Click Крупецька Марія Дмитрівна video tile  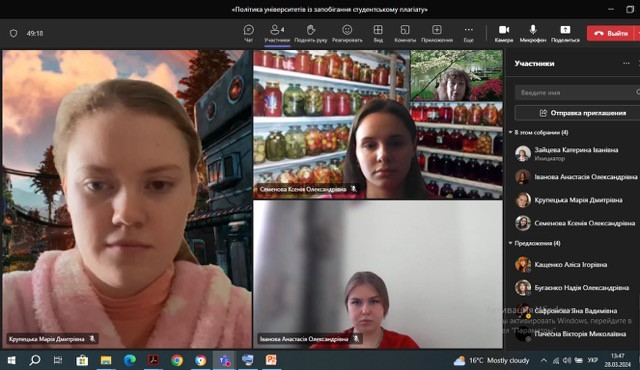(x=127, y=199)
